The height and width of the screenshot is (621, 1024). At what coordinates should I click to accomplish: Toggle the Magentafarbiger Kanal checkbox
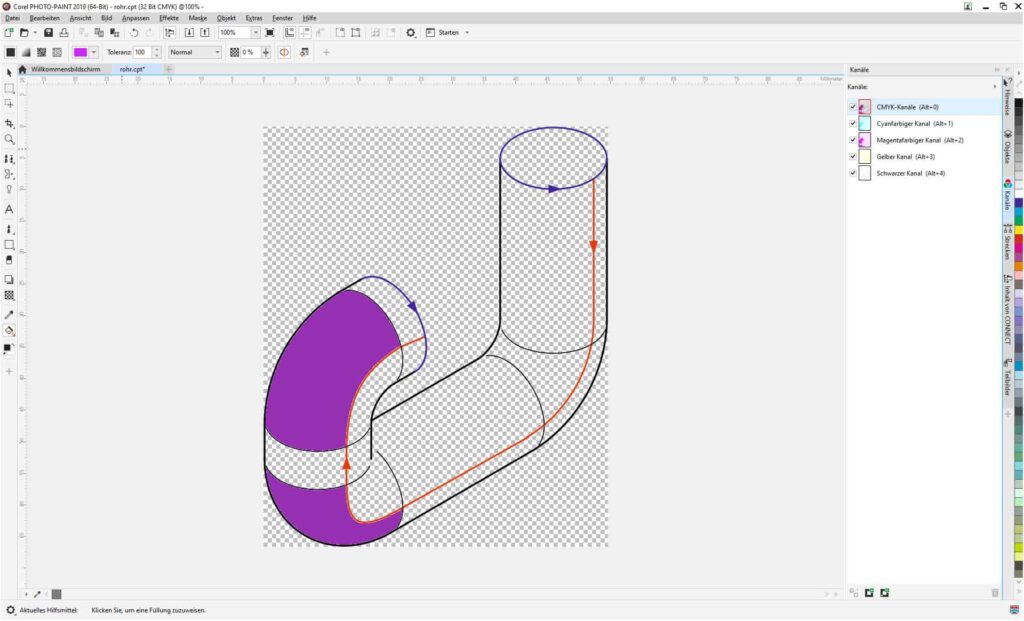[x=853, y=140]
